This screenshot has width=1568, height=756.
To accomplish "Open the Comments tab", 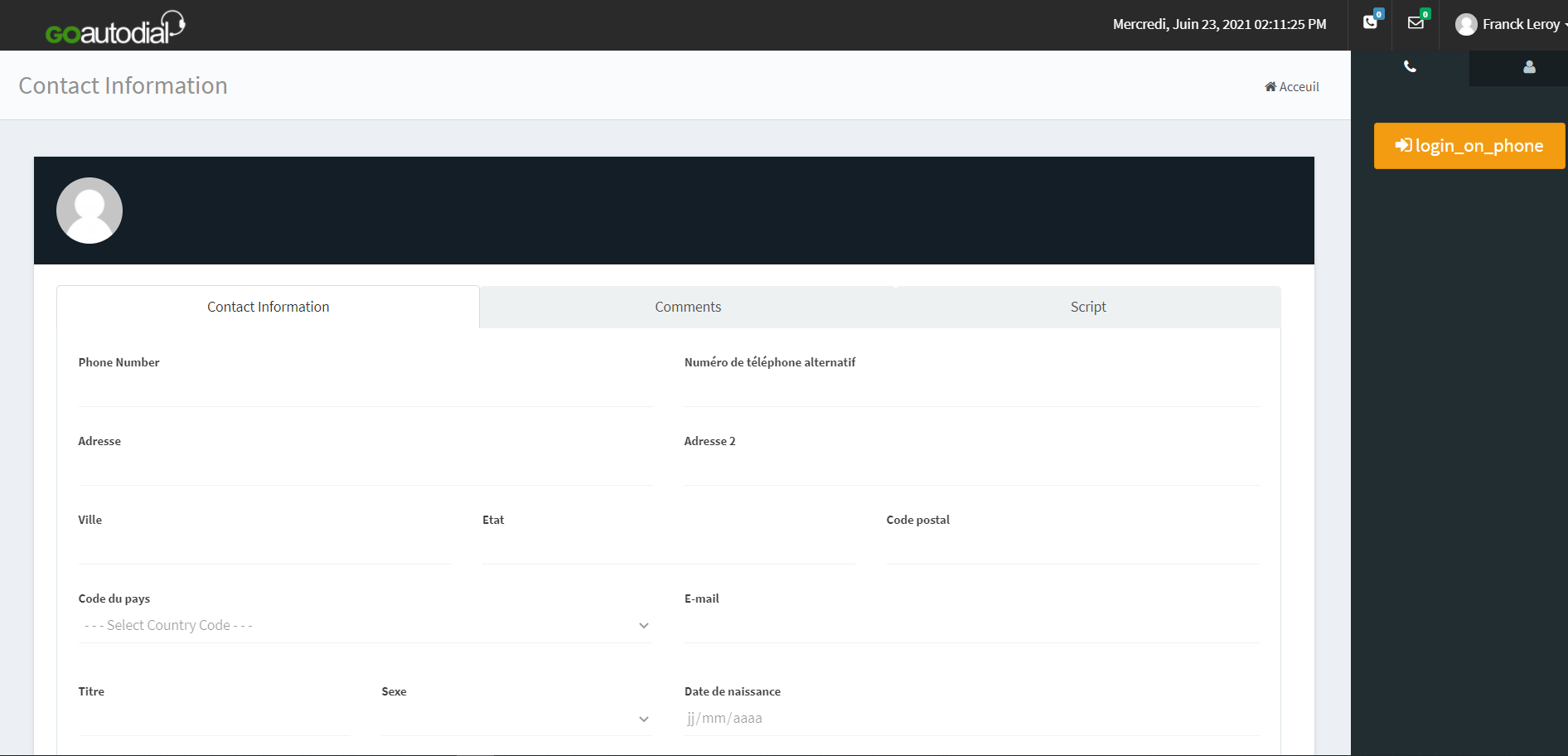I will pos(688,307).
